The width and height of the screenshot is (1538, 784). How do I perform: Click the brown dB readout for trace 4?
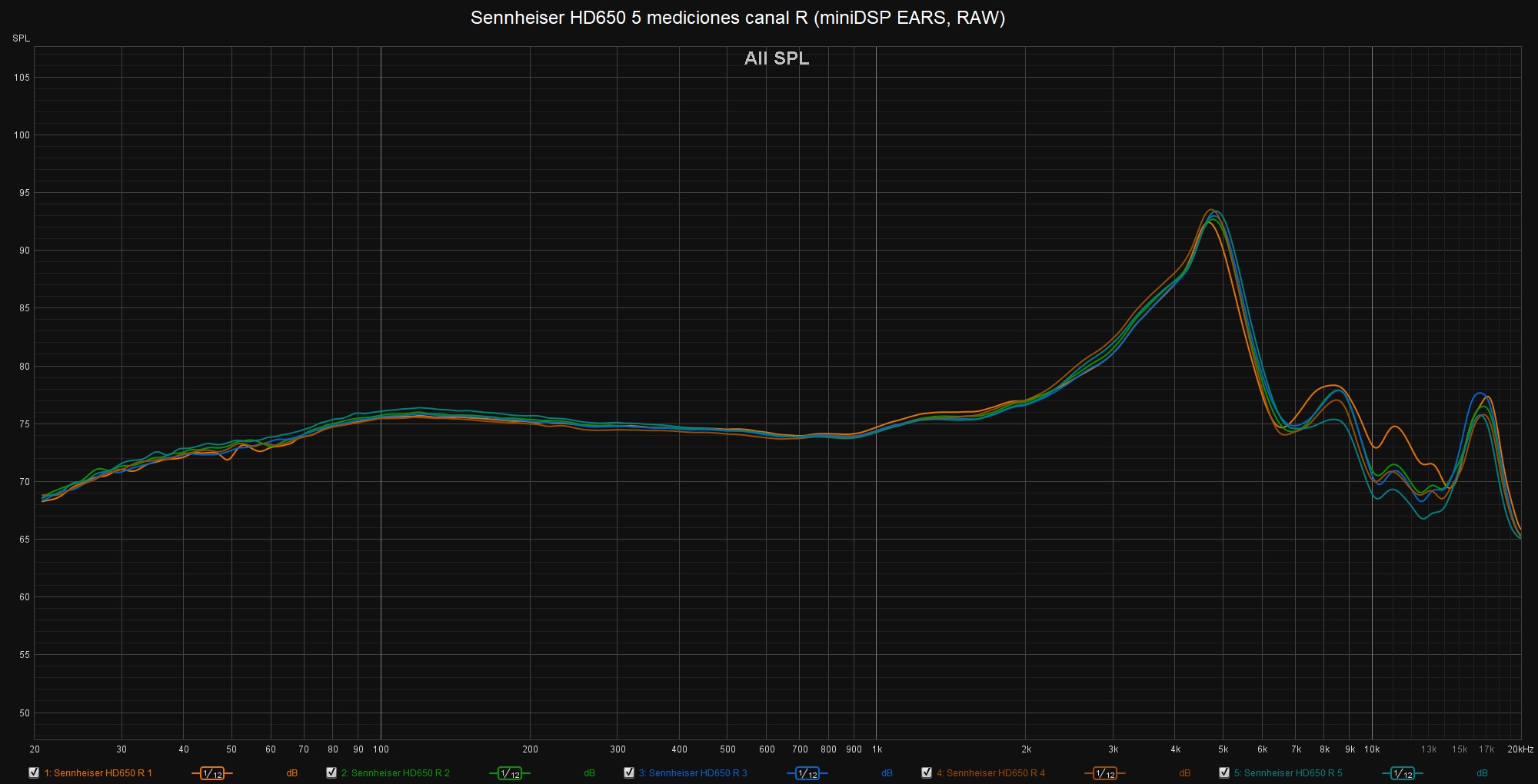[x=1184, y=773]
